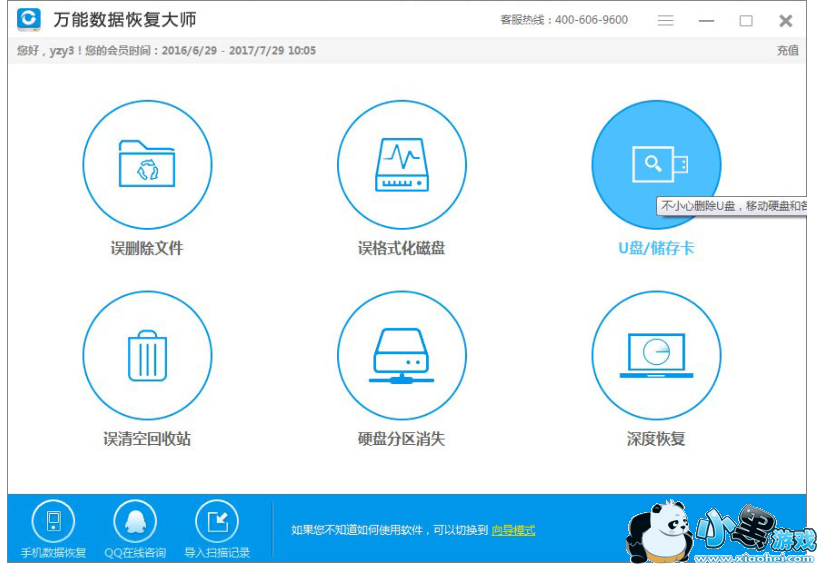Close the 万能数据恢复大师 window
The height and width of the screenshot is (567, 818).
pyautogui.click(x=786, y=21)
